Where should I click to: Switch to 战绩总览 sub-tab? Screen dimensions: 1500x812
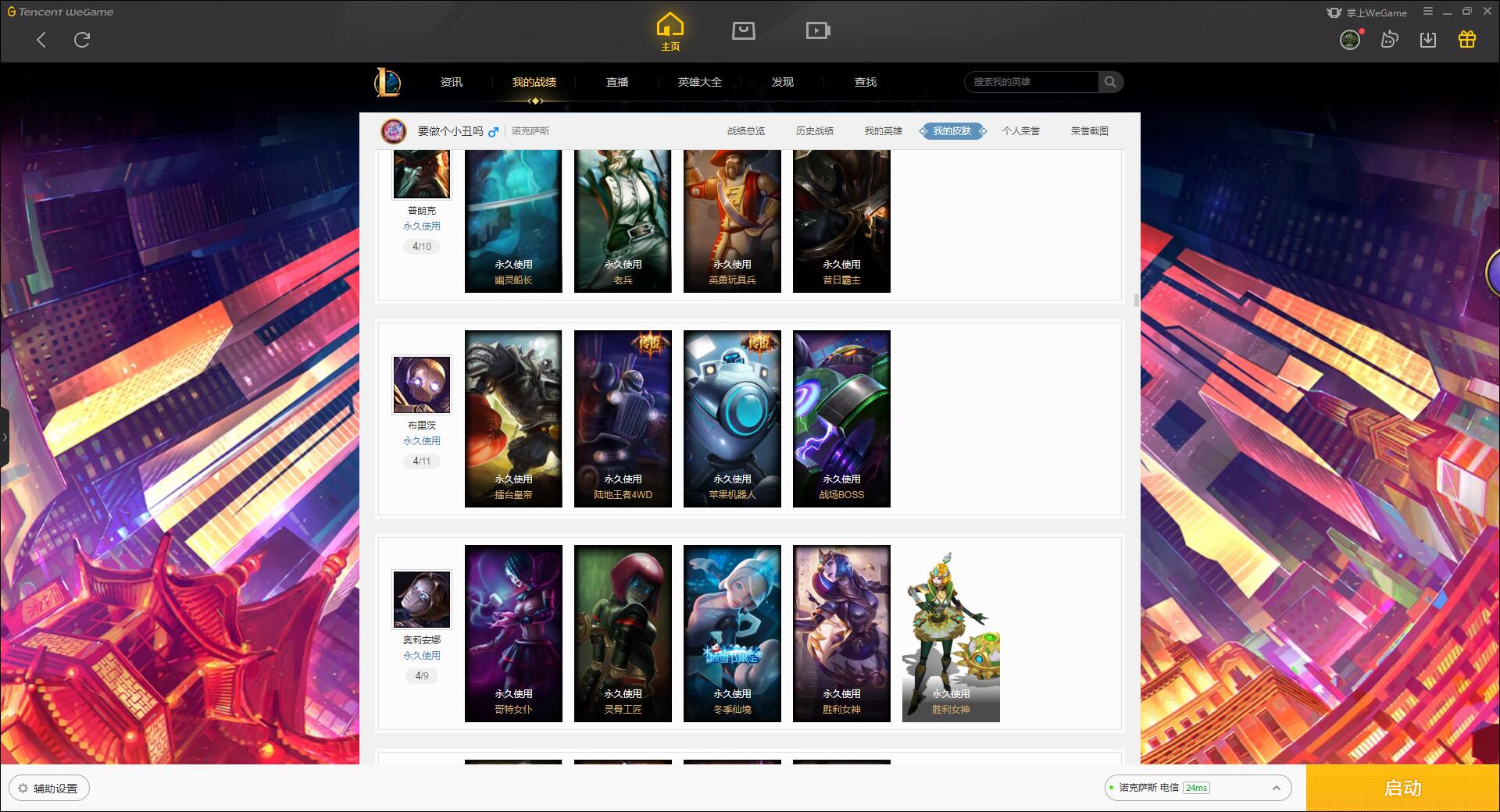746,131
